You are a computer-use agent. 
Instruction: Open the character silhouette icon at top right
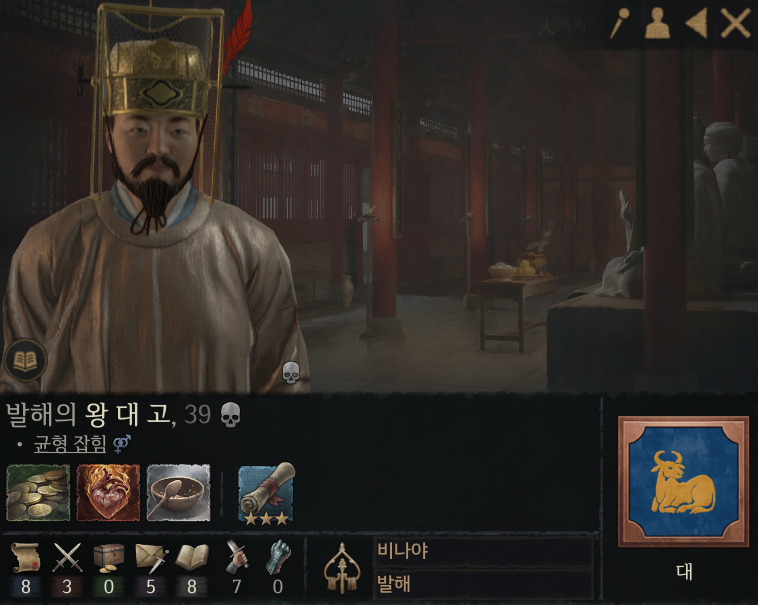coord(657,22)
